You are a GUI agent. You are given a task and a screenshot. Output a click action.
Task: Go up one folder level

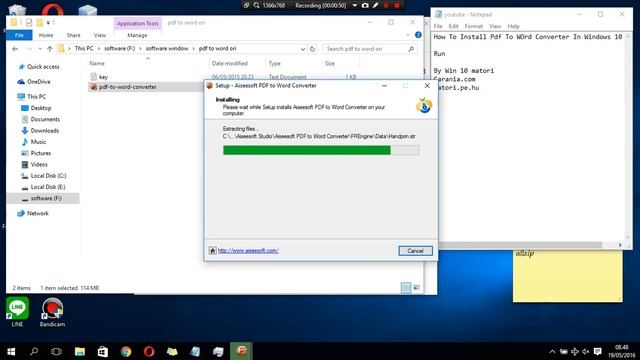[50, 49]
